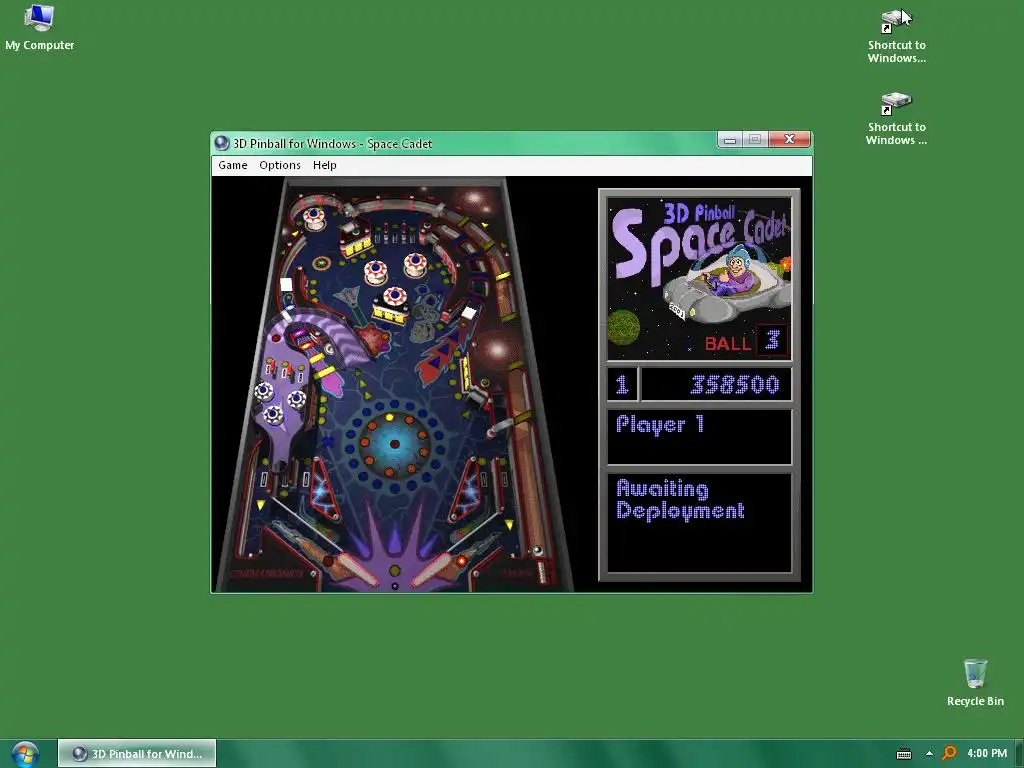
Task: Click the 4:00 PM clock
Action: point(987,754)
